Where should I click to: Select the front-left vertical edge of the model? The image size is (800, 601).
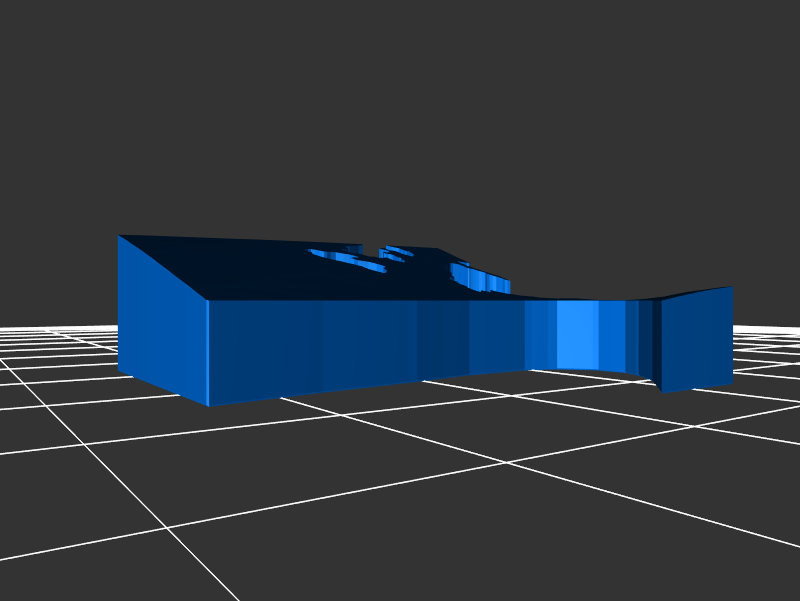tap(207, 352)
